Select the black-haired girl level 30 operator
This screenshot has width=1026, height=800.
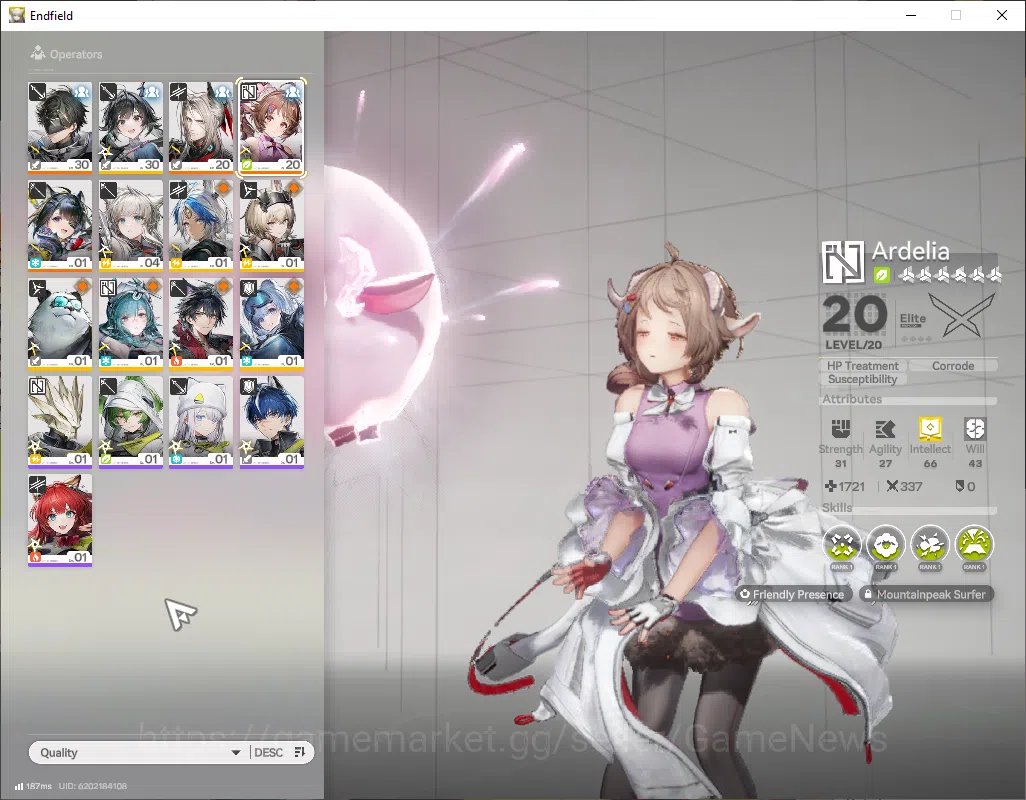pos(130,127)
